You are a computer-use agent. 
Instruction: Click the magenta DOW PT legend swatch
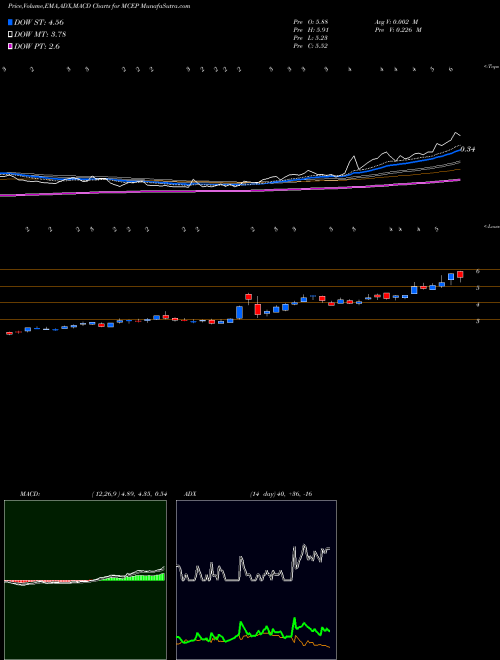pyautogui.click(x=11, y=46)
